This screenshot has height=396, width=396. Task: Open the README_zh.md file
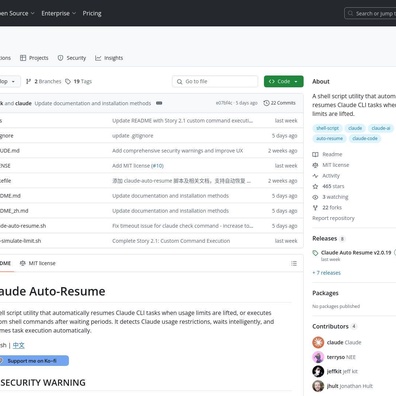(14, 211)
